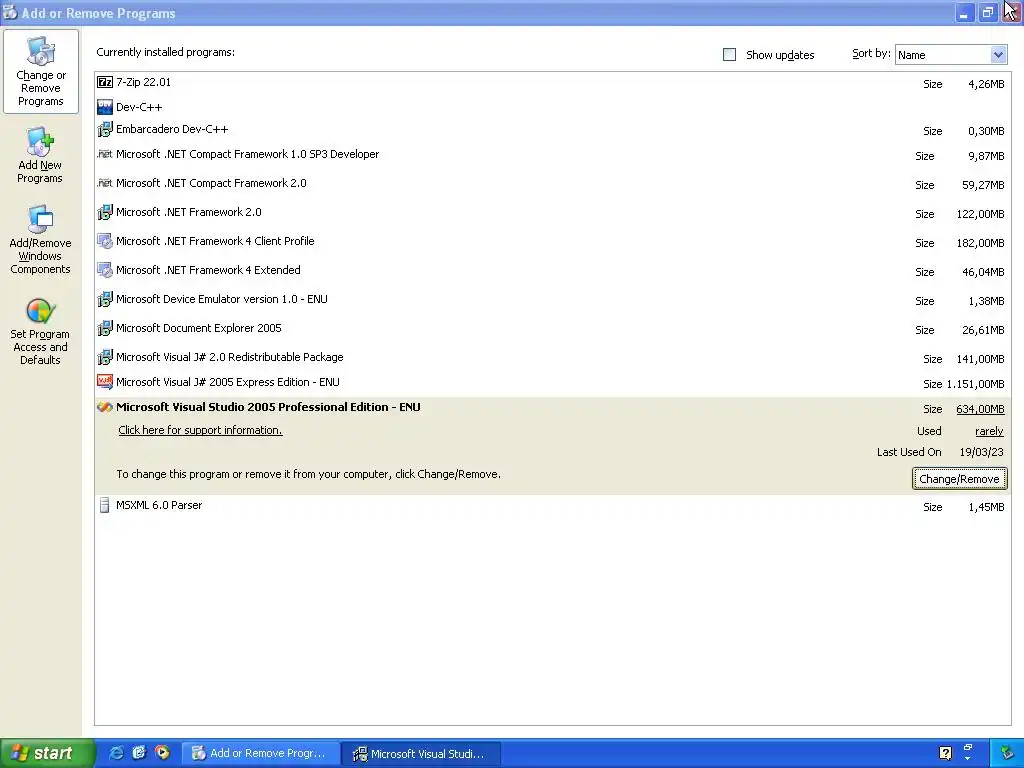Switch to Add or Remove Programs taskbar button

pyautogui.click(x=260, y=753)
